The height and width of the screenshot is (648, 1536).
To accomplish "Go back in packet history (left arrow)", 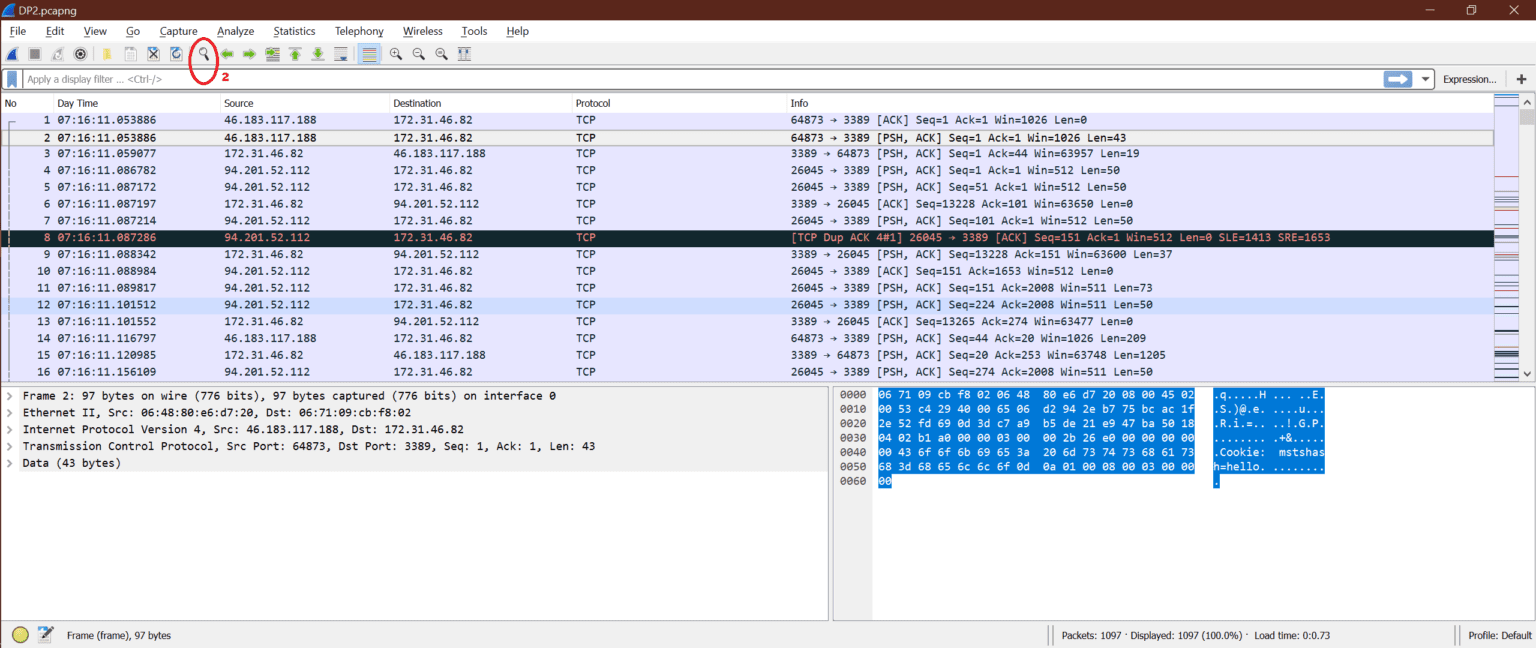I will pos(227,54).
